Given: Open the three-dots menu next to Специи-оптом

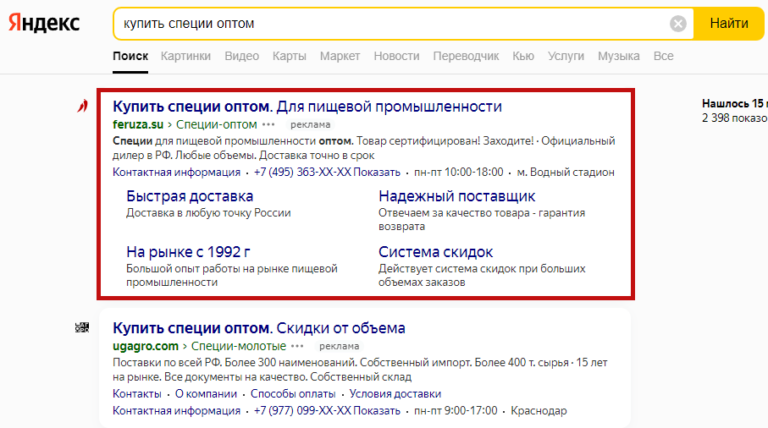Looking at the screenshot, I should [x=268, y=125].
